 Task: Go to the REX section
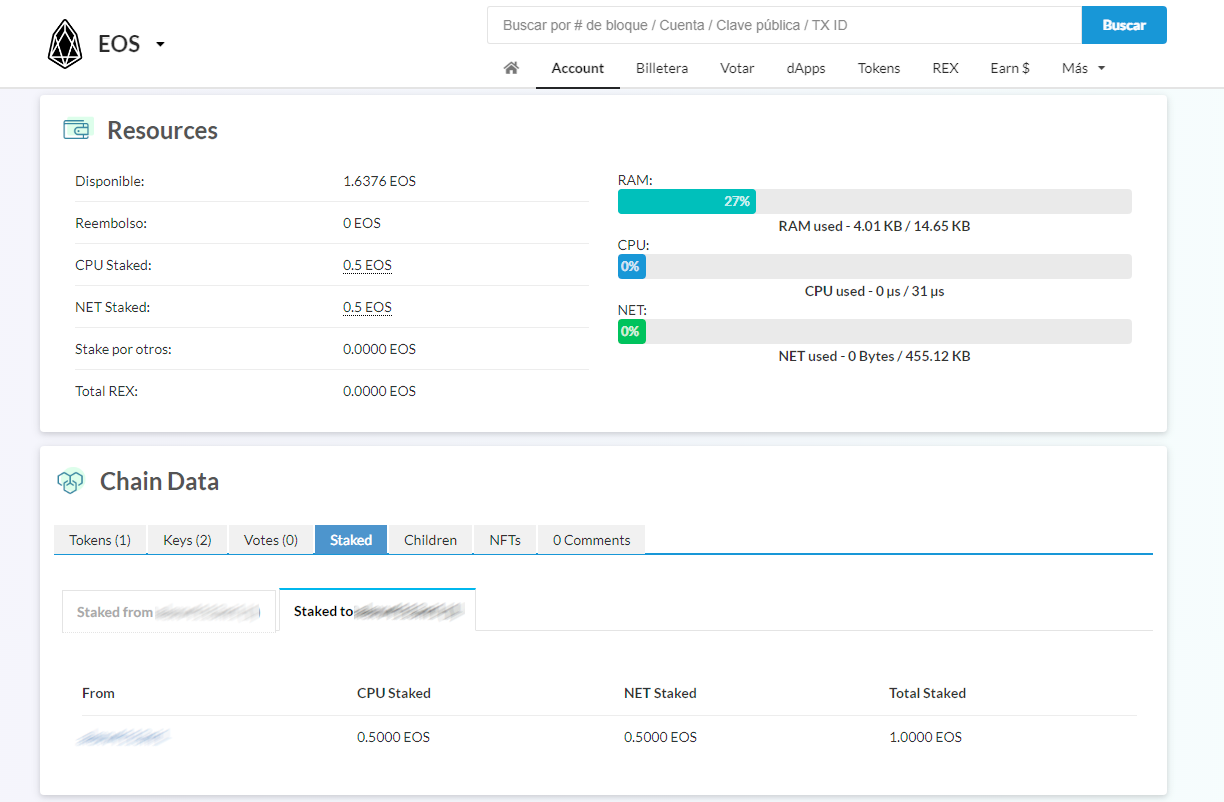(x=945, y=68)
